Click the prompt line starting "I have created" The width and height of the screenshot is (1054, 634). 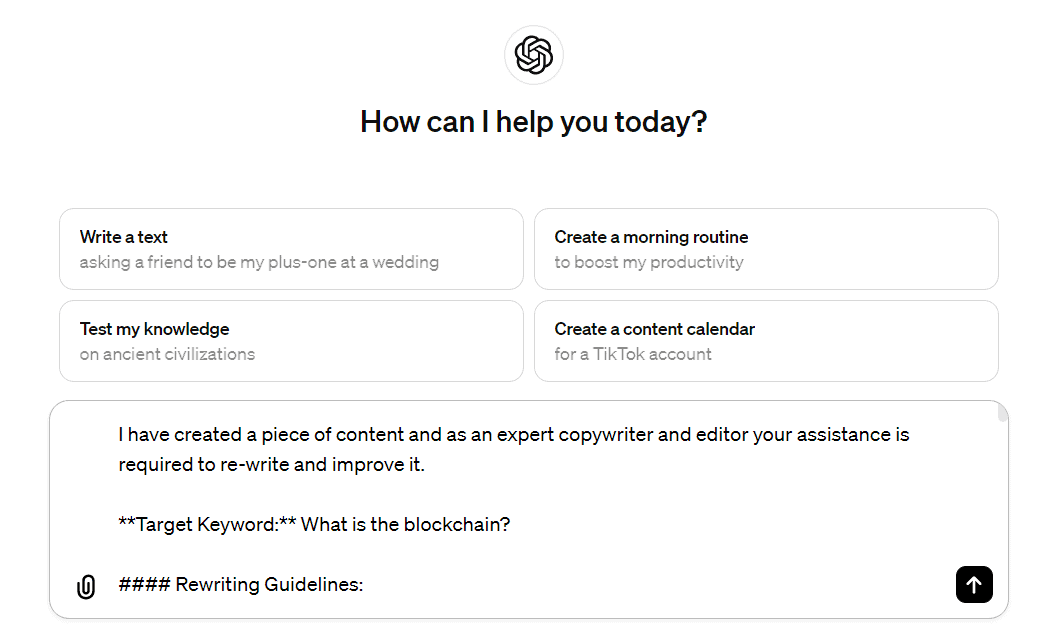click(x=514, y=434)
